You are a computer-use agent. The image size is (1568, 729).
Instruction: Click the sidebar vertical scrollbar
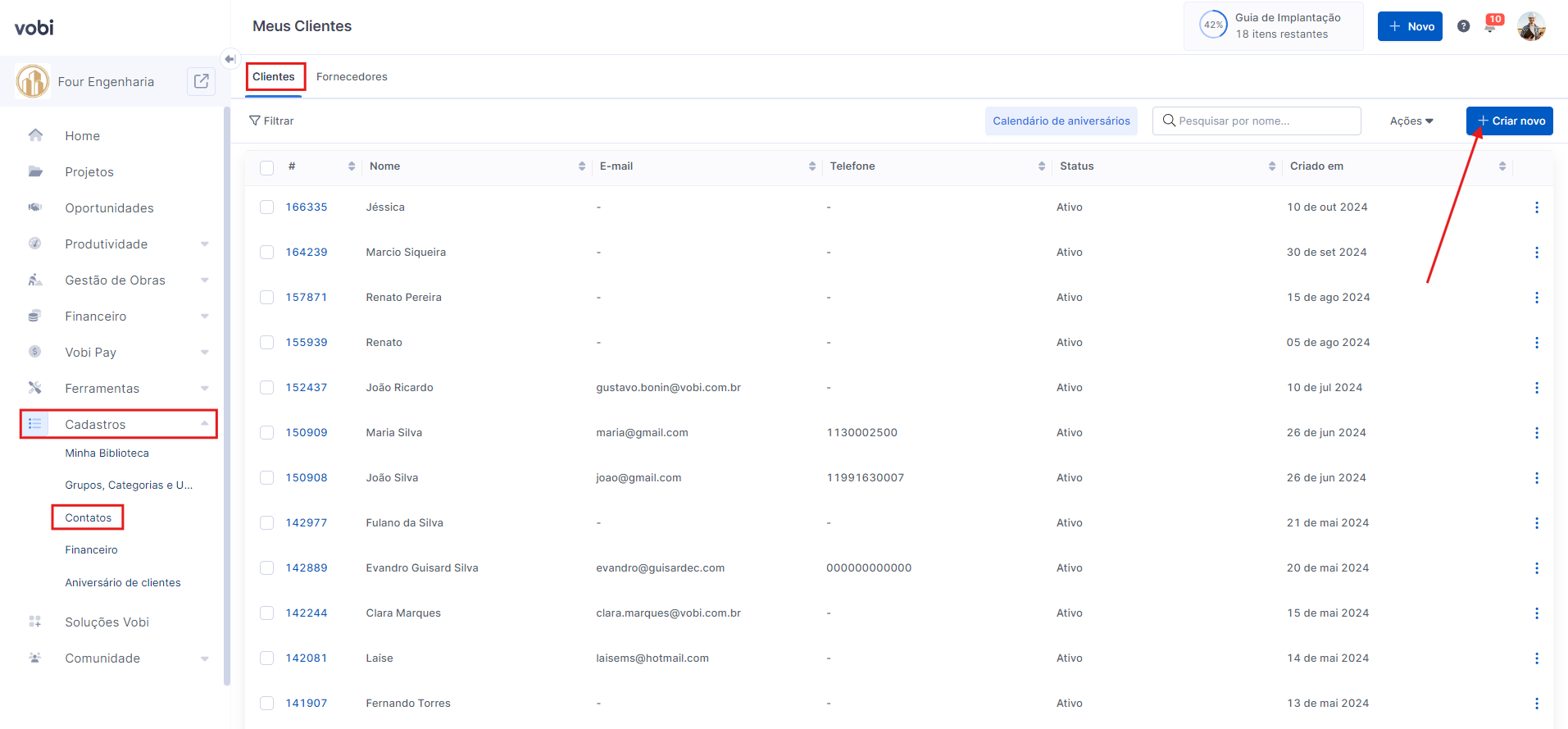pos(227,395)
